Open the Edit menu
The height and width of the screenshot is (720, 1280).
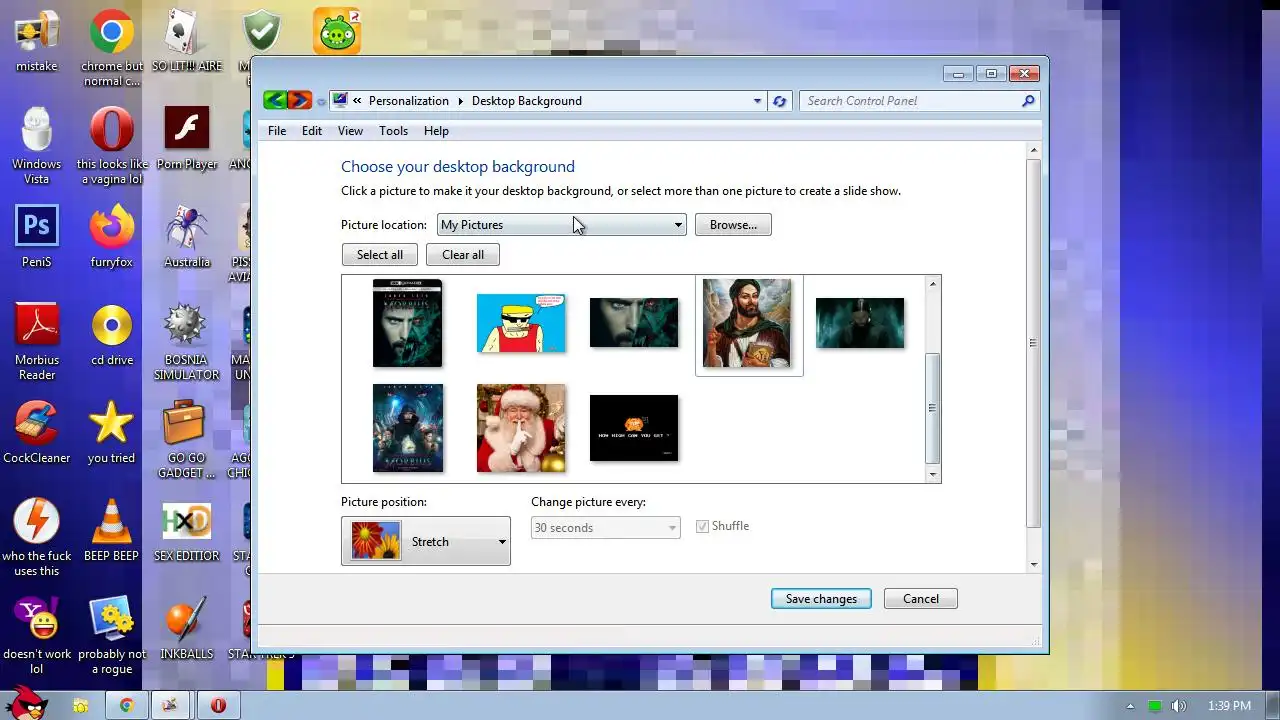click(x=312, y=131)
